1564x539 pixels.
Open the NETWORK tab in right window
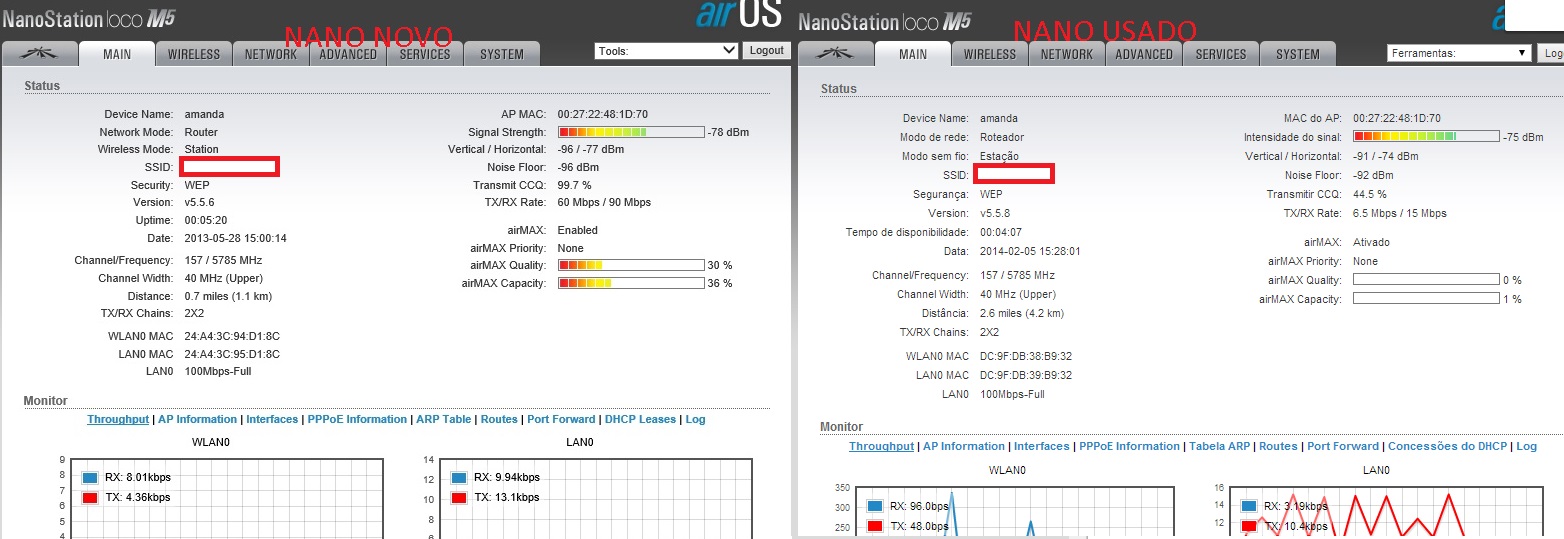pyautogui.click(x=1067, y=54)
